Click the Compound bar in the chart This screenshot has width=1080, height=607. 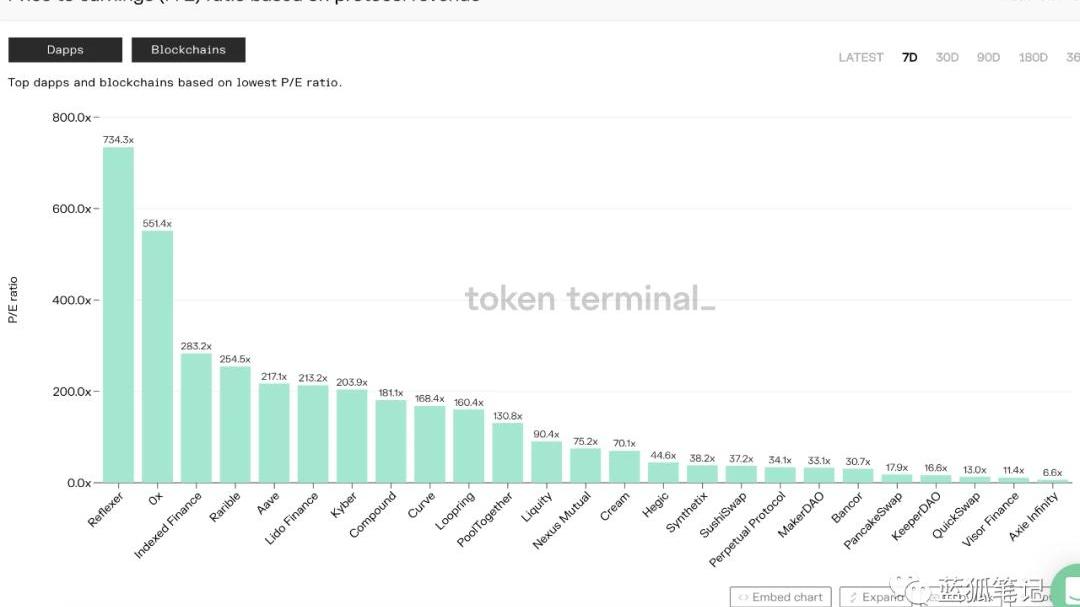coord(391,441)
